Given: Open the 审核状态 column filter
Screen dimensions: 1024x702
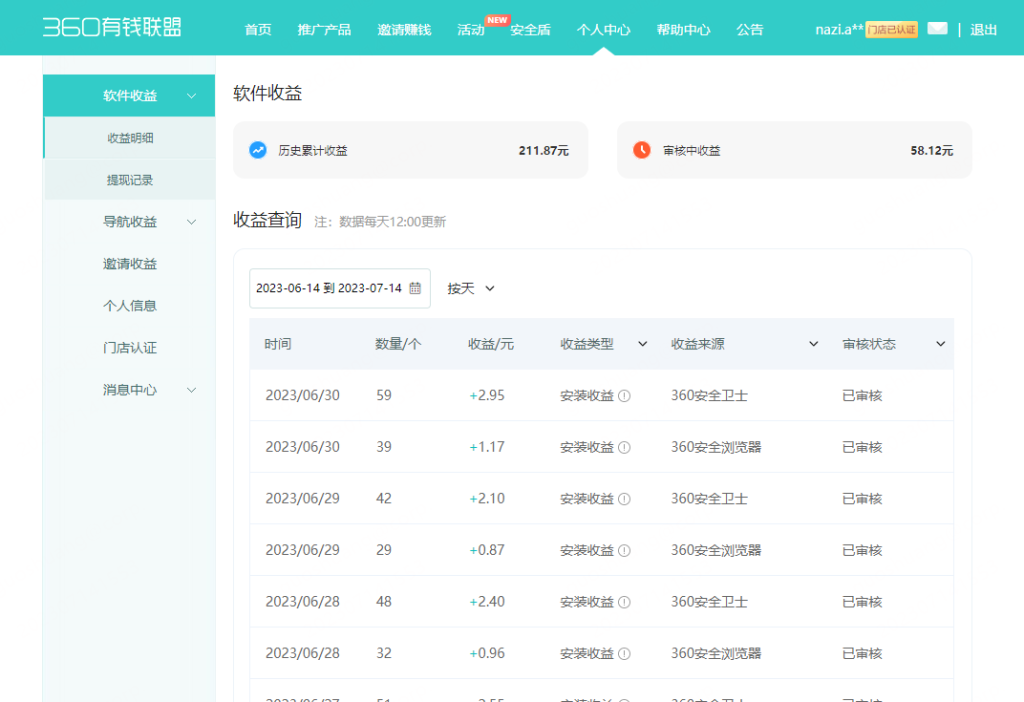Looking at the screenshot, I should [x=940, y=344].
